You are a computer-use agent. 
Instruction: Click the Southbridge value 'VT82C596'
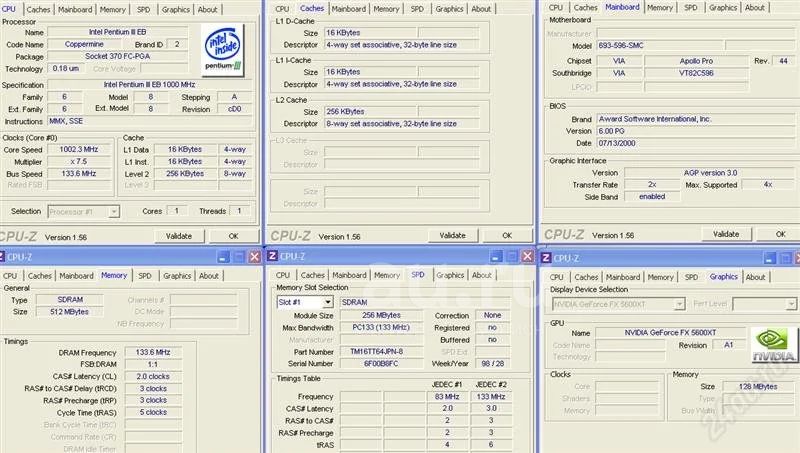coord(696,73)
